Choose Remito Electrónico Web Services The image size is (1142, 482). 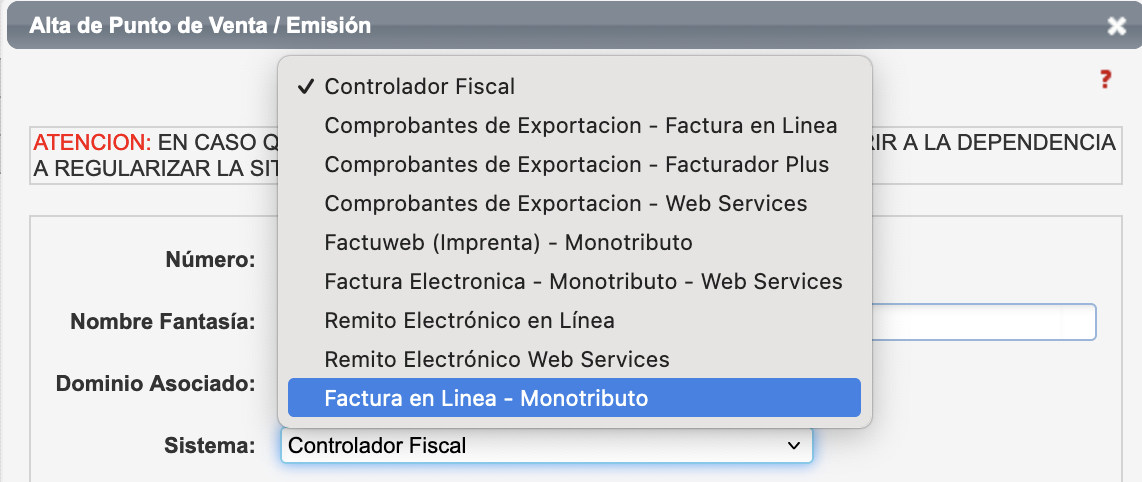[496, 359]
